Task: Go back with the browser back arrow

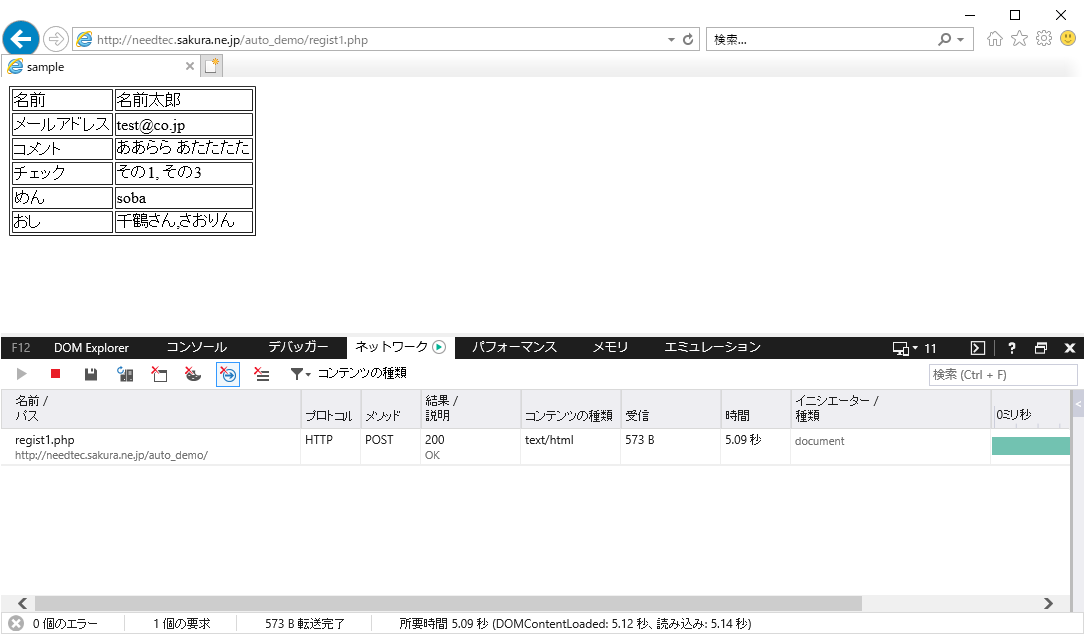Action: (21, 39)
